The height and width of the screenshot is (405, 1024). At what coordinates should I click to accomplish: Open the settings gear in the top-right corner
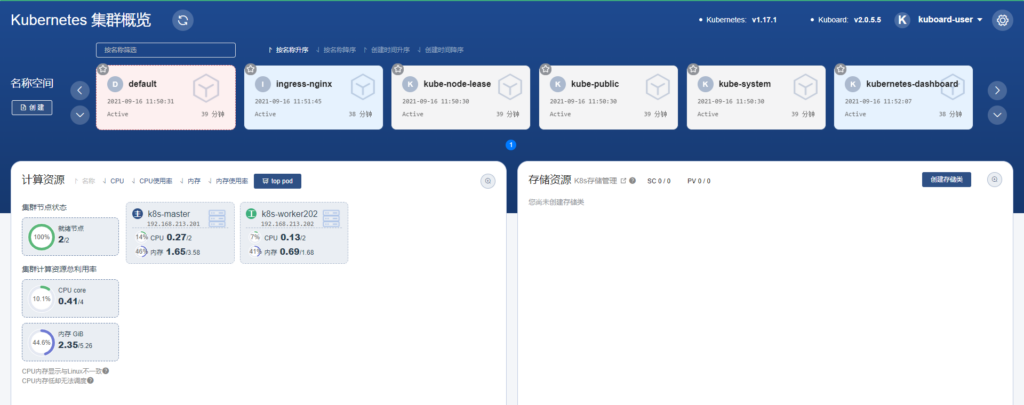(1002, 20)
